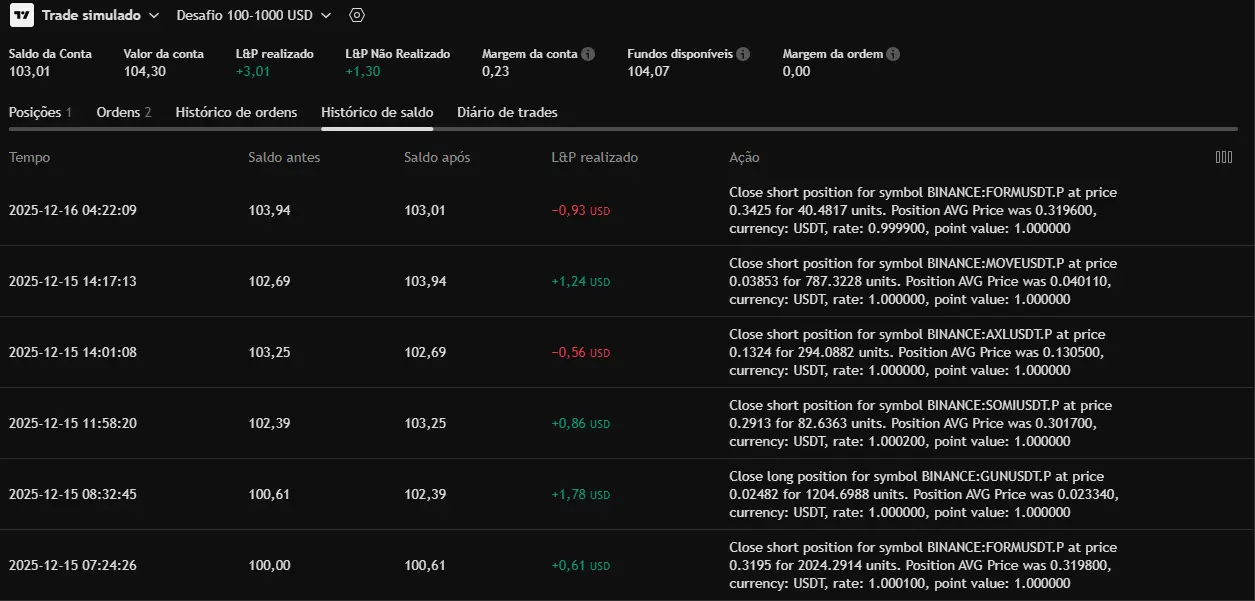Open the Trade simulado dropdown
1255x601 pixels.
(99, 15)
